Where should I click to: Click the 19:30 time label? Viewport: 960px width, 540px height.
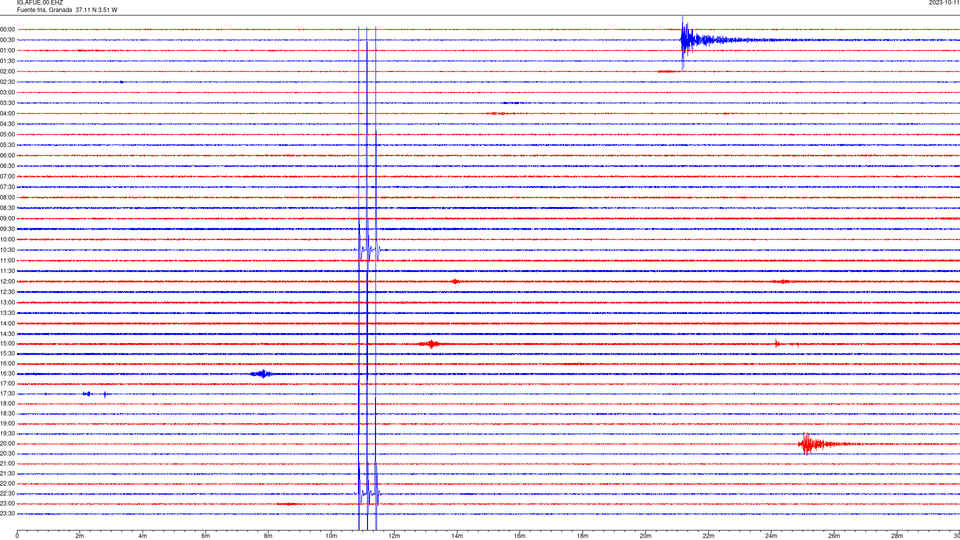click(7, 433)
